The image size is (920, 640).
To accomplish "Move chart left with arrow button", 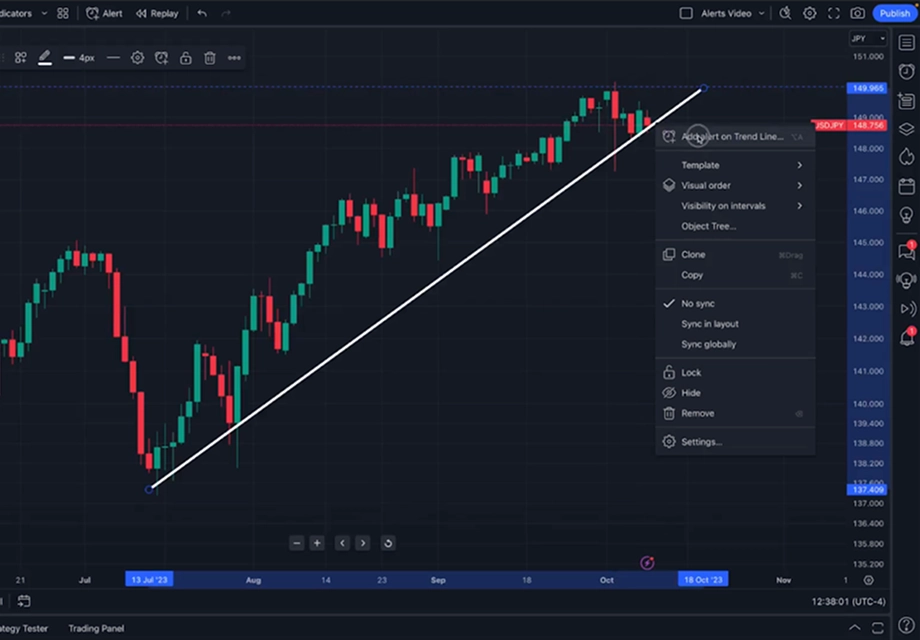I will coord(343,543).
